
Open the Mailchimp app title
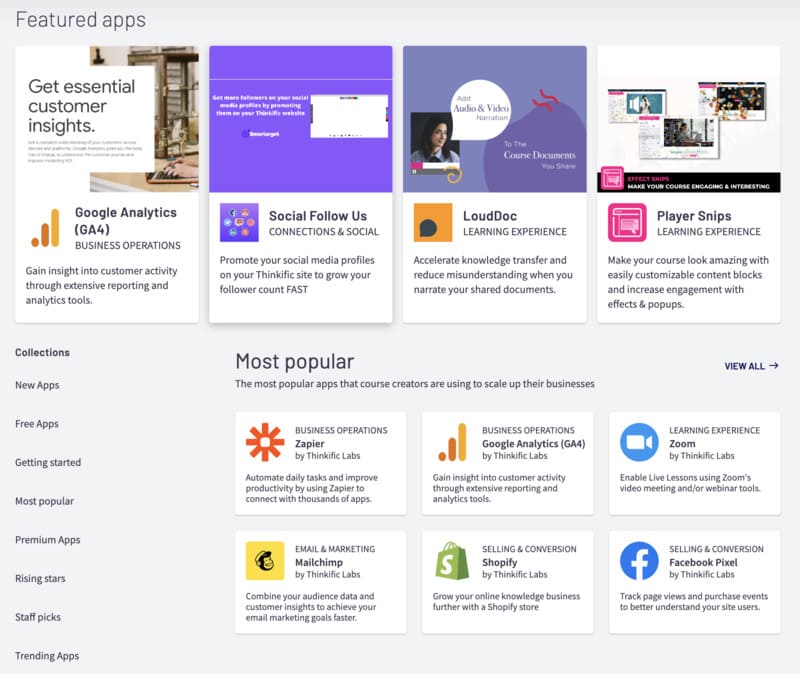coord(319,562)
